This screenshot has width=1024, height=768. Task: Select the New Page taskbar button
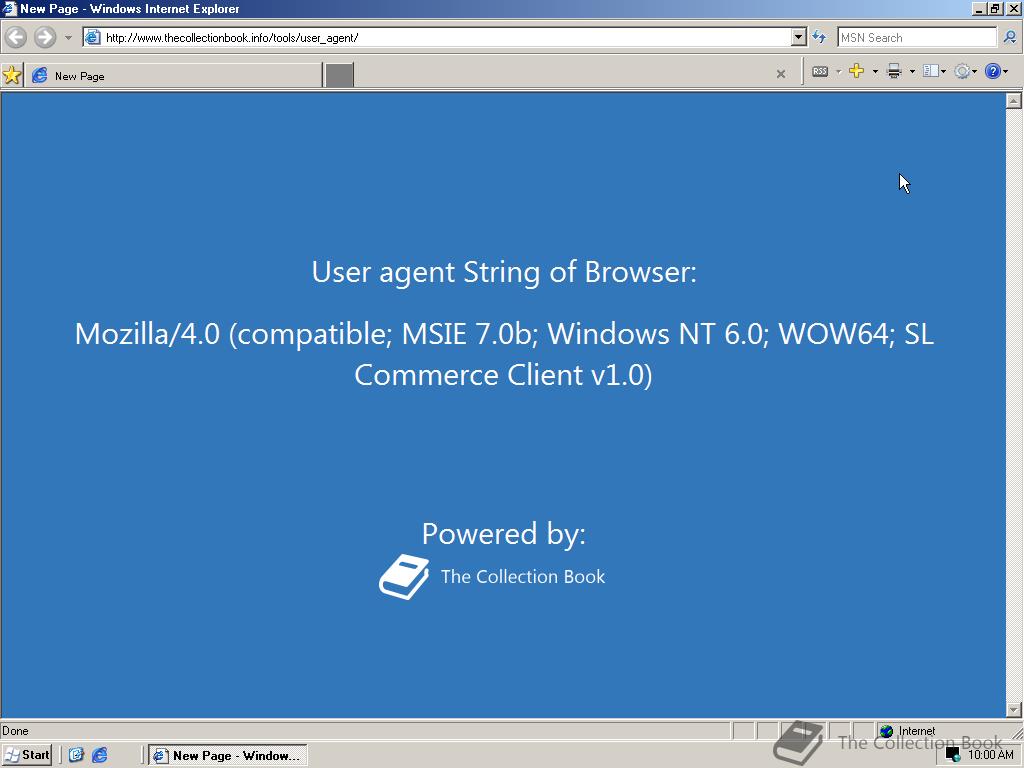click(227, 756)
